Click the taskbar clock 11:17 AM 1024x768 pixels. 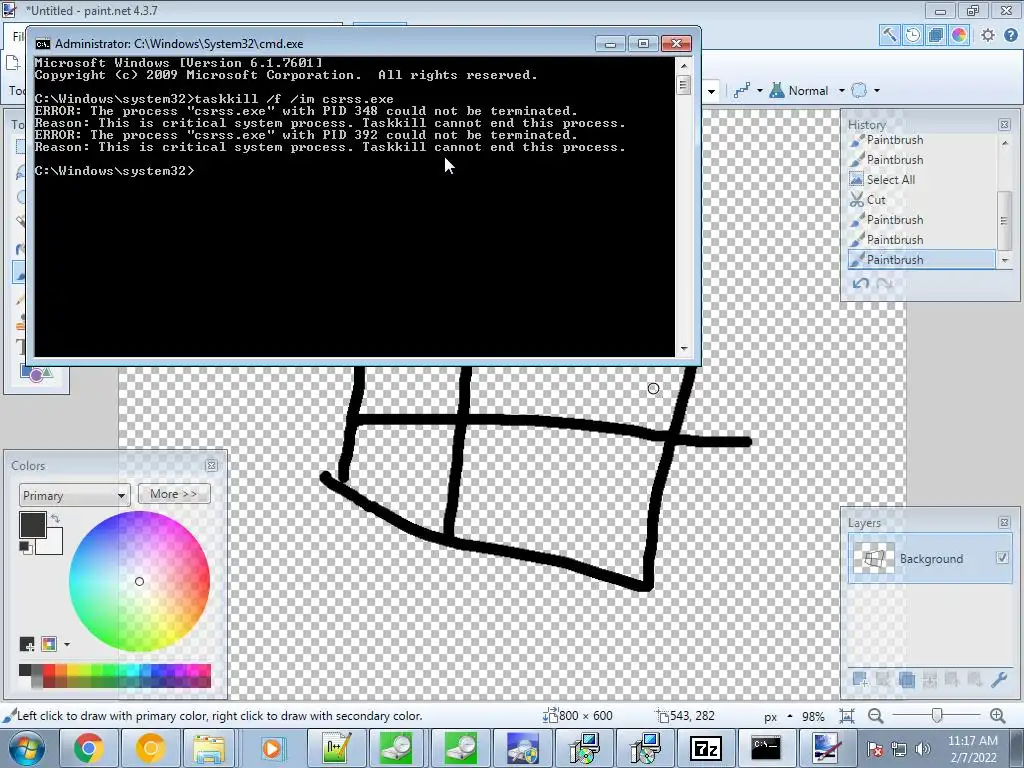pyautogui.click(x=972, y=741)
